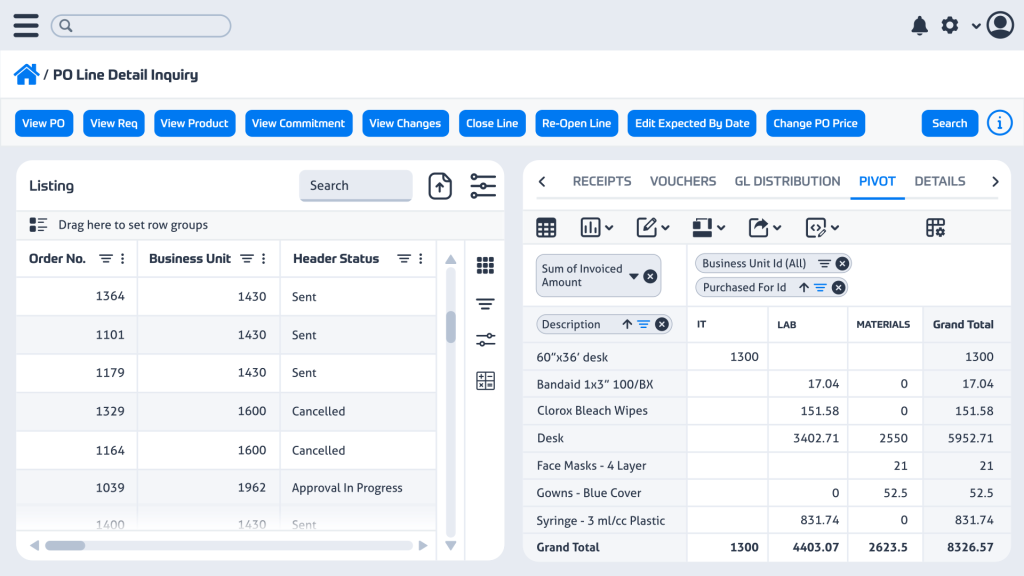This screenshot has height=576, width=1024.
Task: Open the code edit dropdown
Action: click(x=822, y=228)
